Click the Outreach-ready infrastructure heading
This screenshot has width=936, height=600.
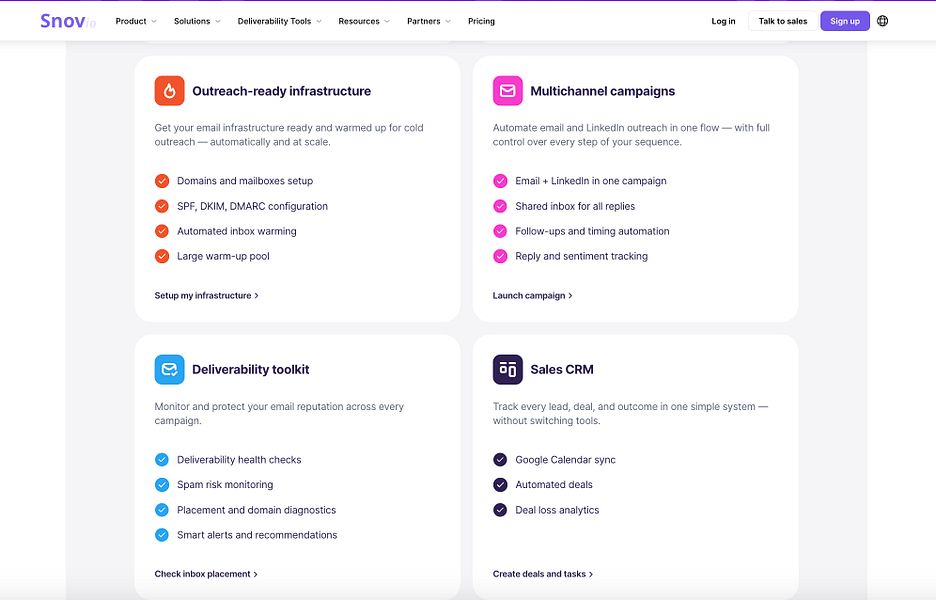pos(282,91)
